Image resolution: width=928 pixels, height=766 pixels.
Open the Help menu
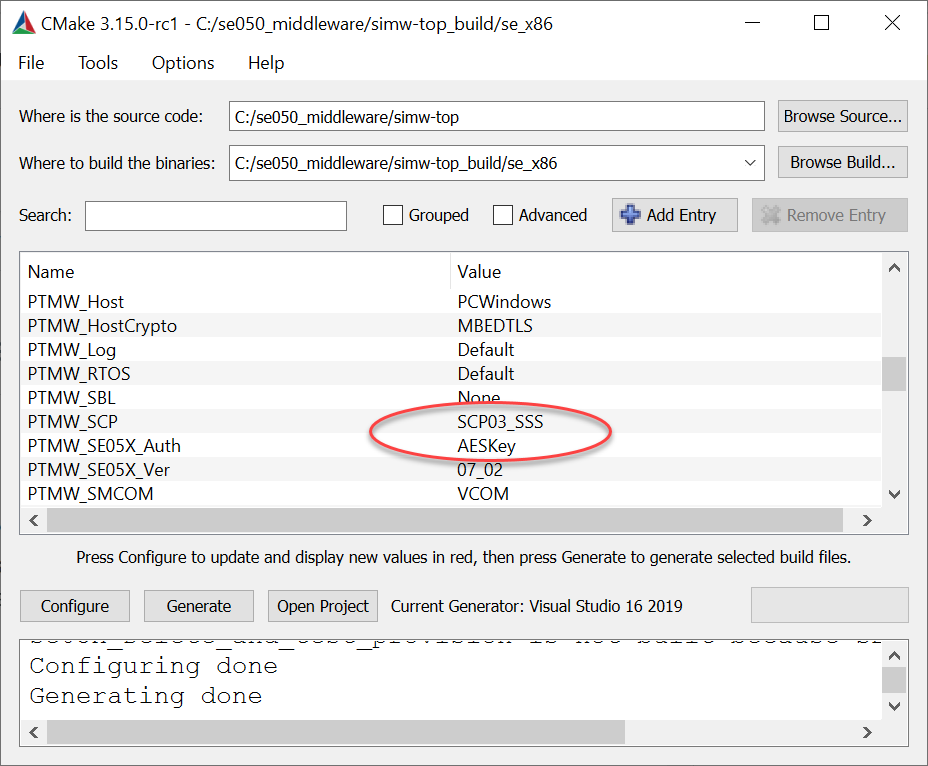[265, 63]
